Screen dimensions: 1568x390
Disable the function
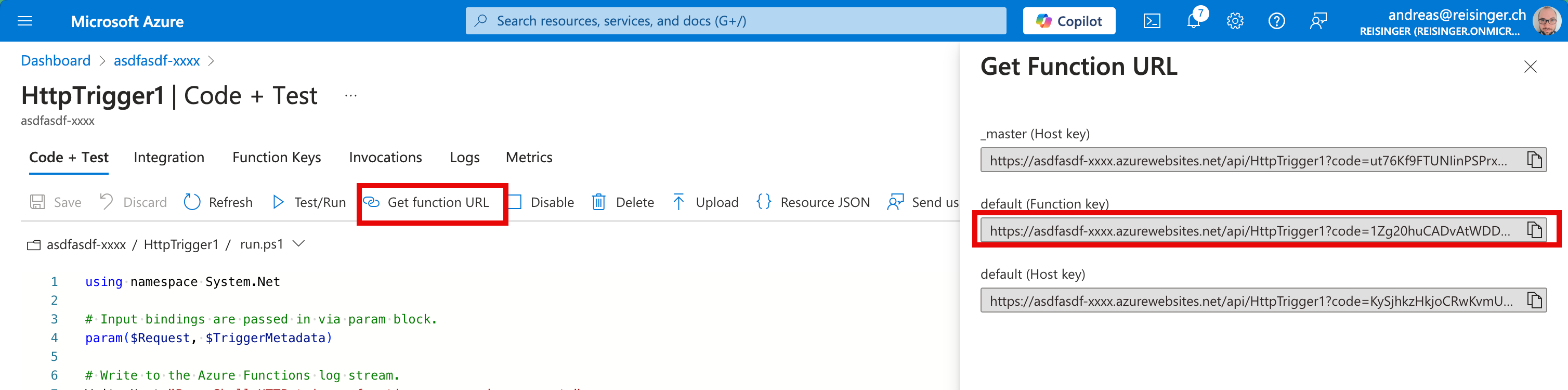(x=541, y=202)
